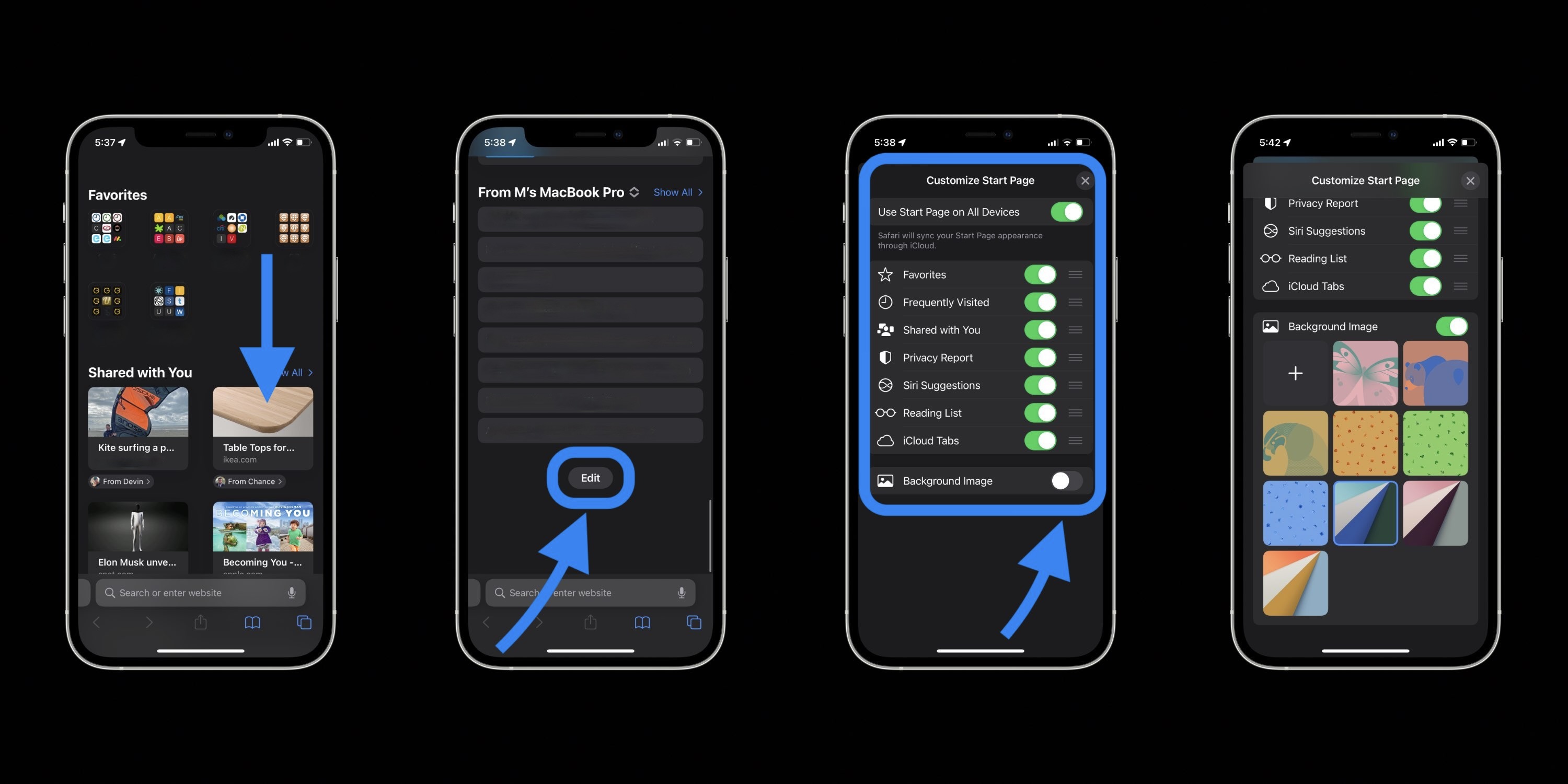Toggle Background Image on Start Page
The image size is (1568, 784).
point(1064,481)
